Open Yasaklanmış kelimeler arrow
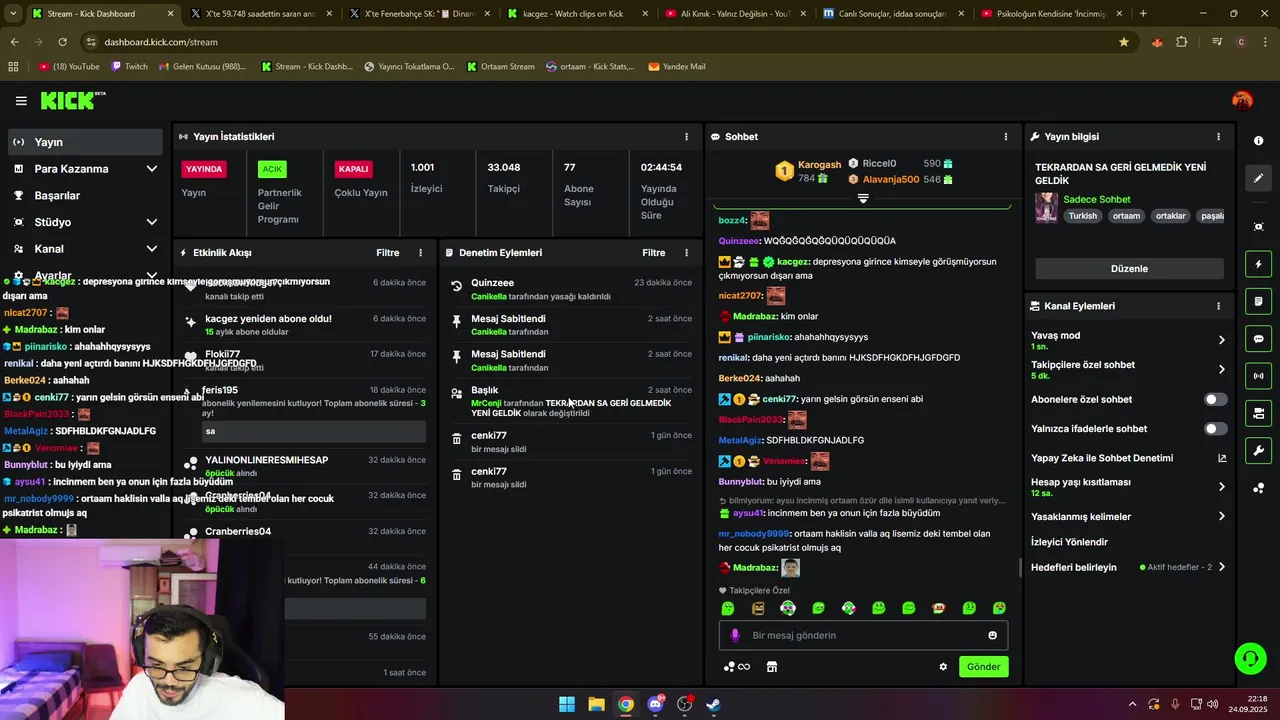The image size is (1280, 720). coord(1221,517)
